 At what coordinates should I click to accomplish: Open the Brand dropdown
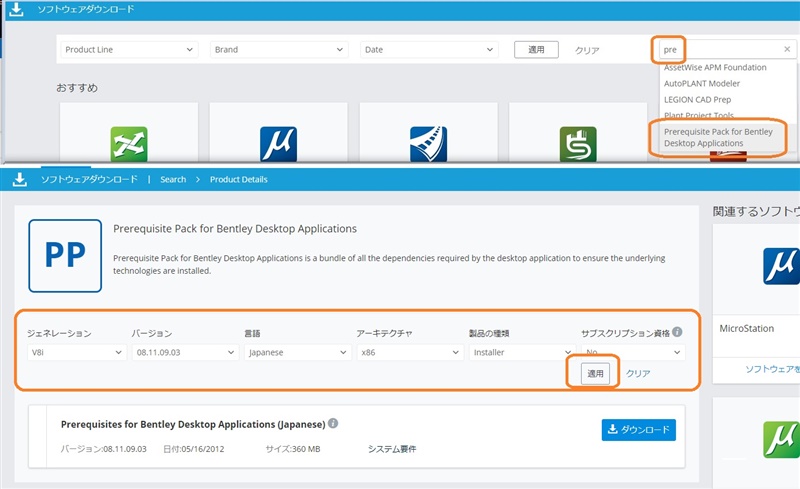tap(279, 50)
